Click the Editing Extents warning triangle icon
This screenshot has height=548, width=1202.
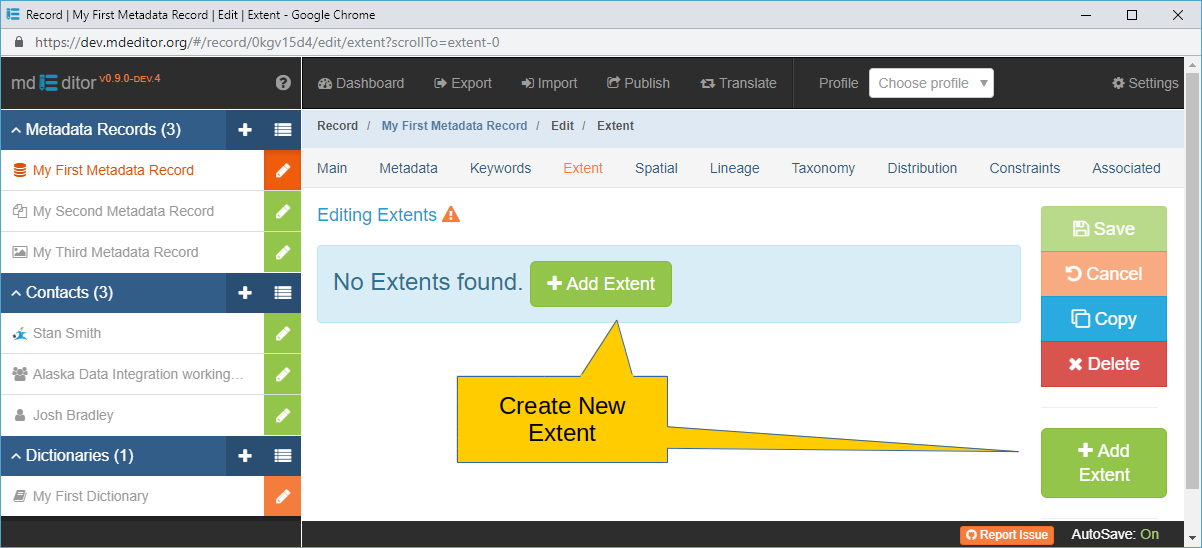tap(451, 215)
